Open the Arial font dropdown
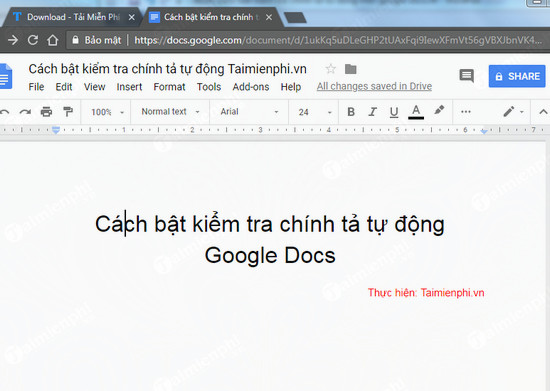This screenshot has height=391, width=550. click(x=249, y=112)
